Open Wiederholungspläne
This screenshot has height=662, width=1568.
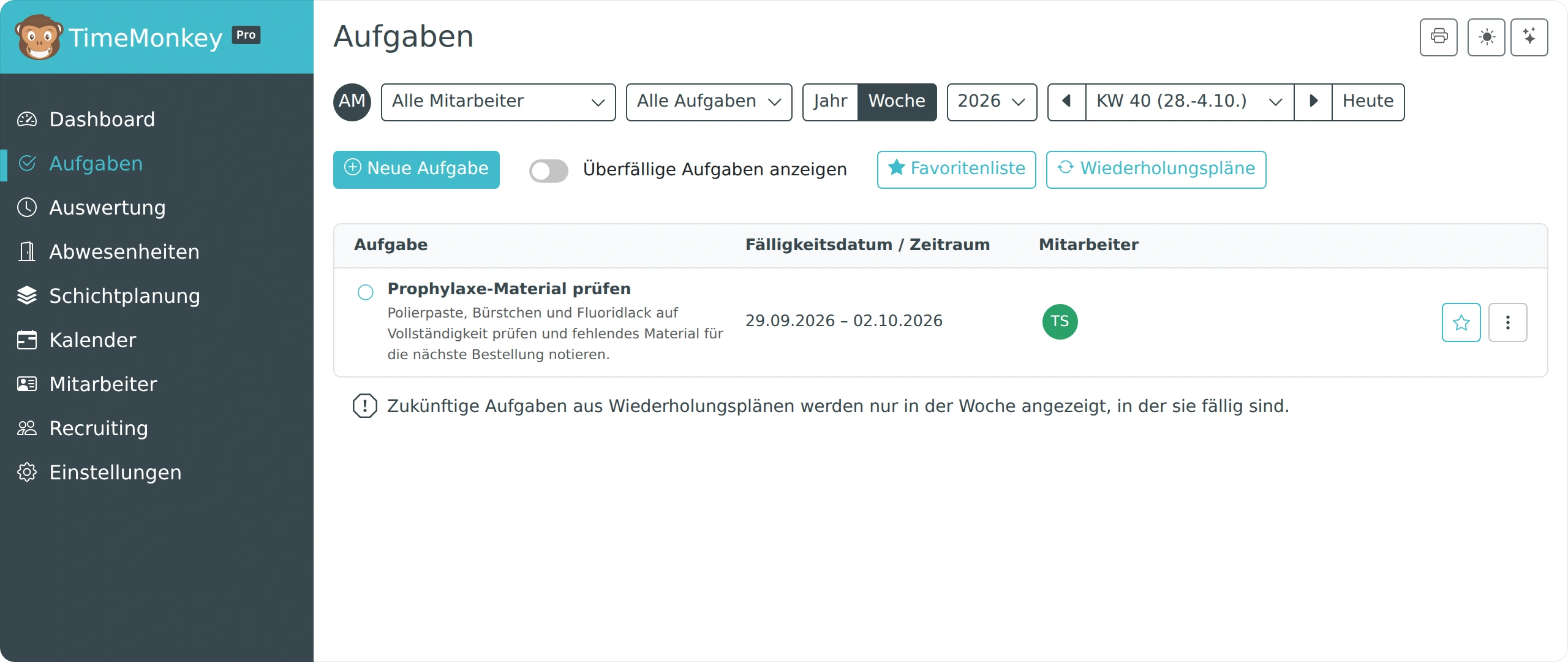click(x=1156, y=169)
